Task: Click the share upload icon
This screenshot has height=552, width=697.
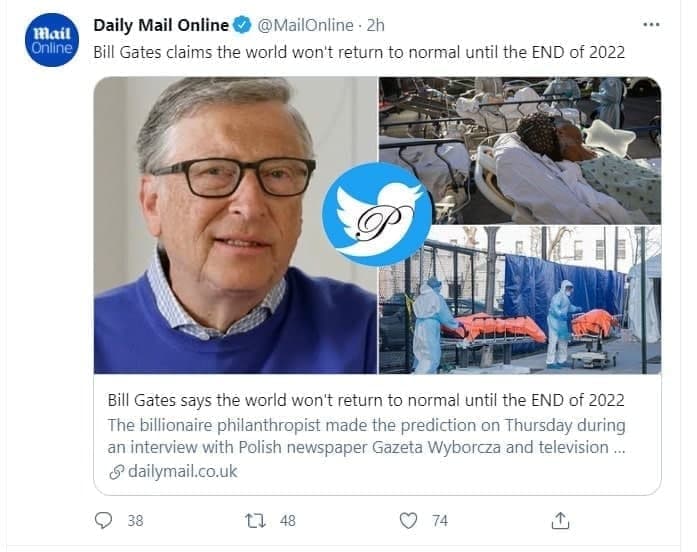Action: pos(561,520)
